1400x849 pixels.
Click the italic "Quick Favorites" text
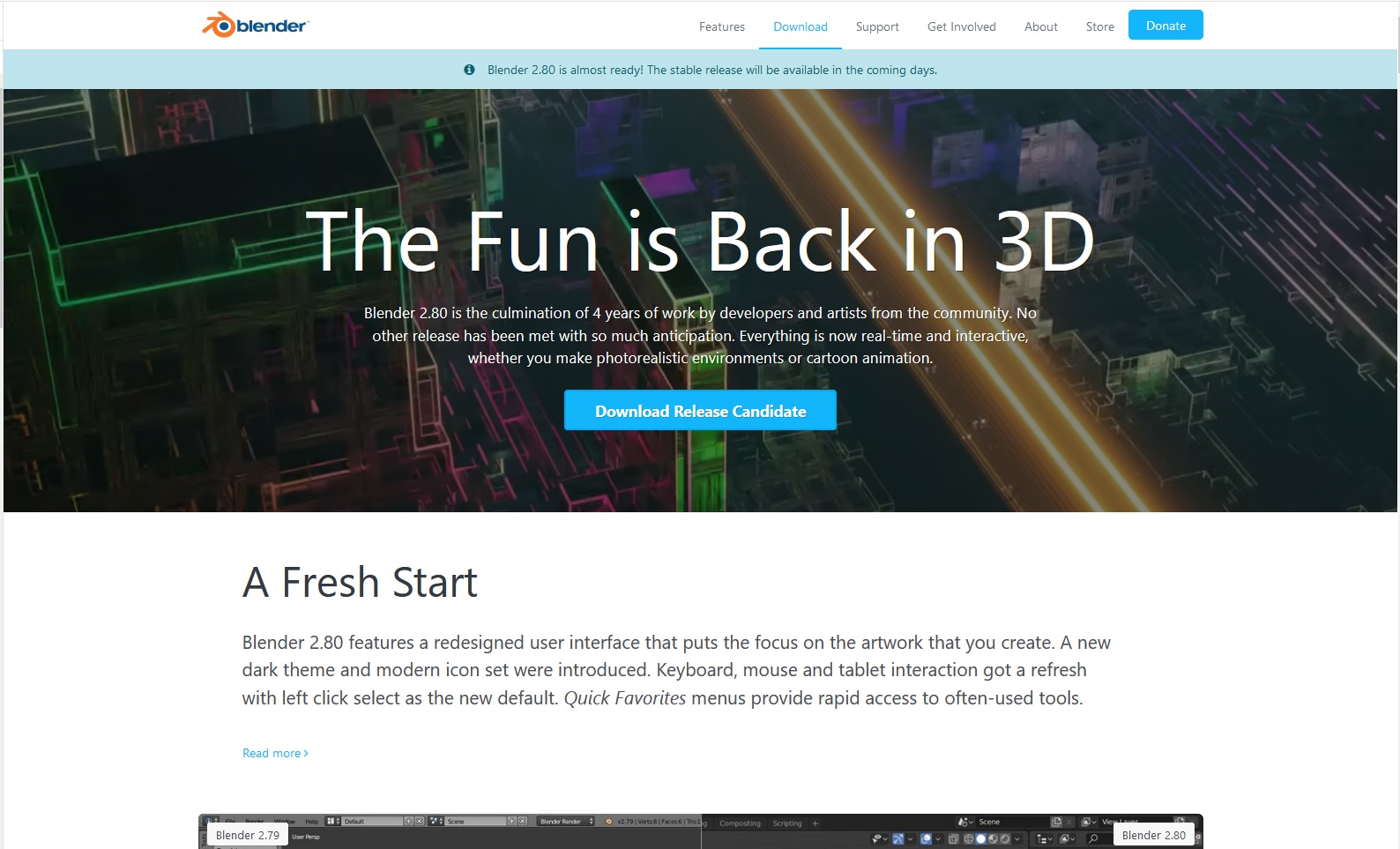point(625,698)
